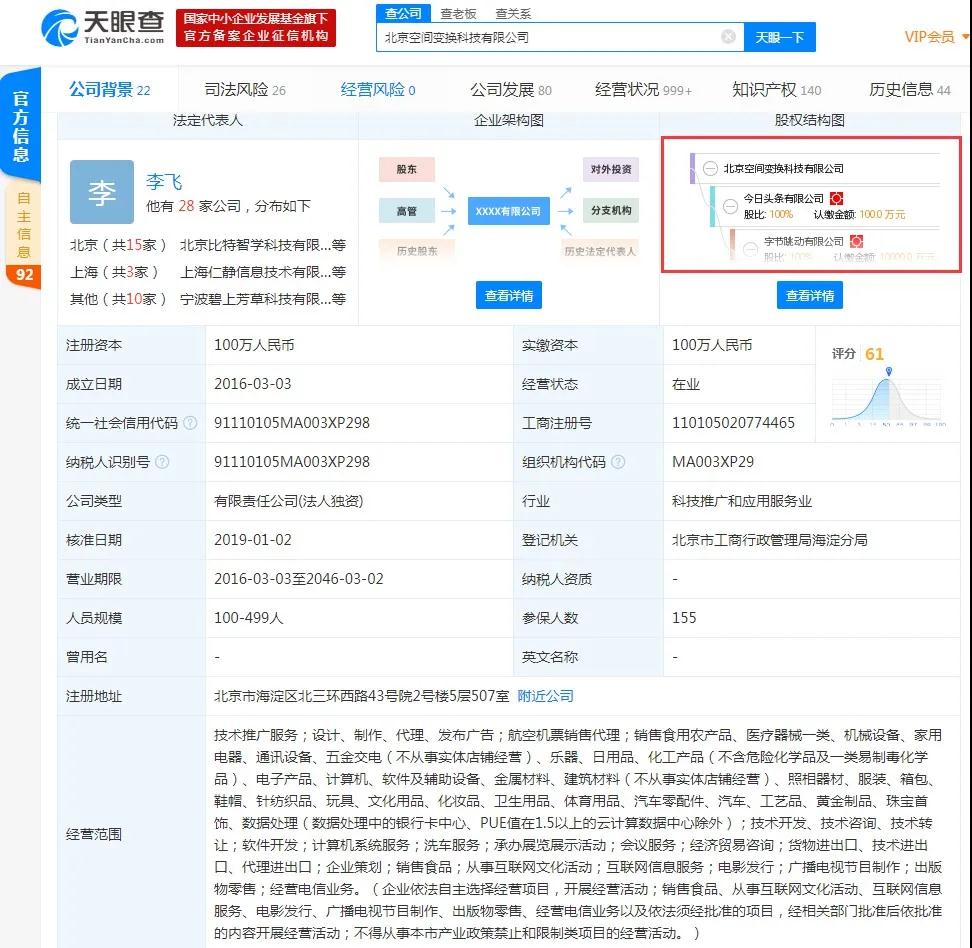Select the registered address text
The image size is (972, 948).
[361, 696]
